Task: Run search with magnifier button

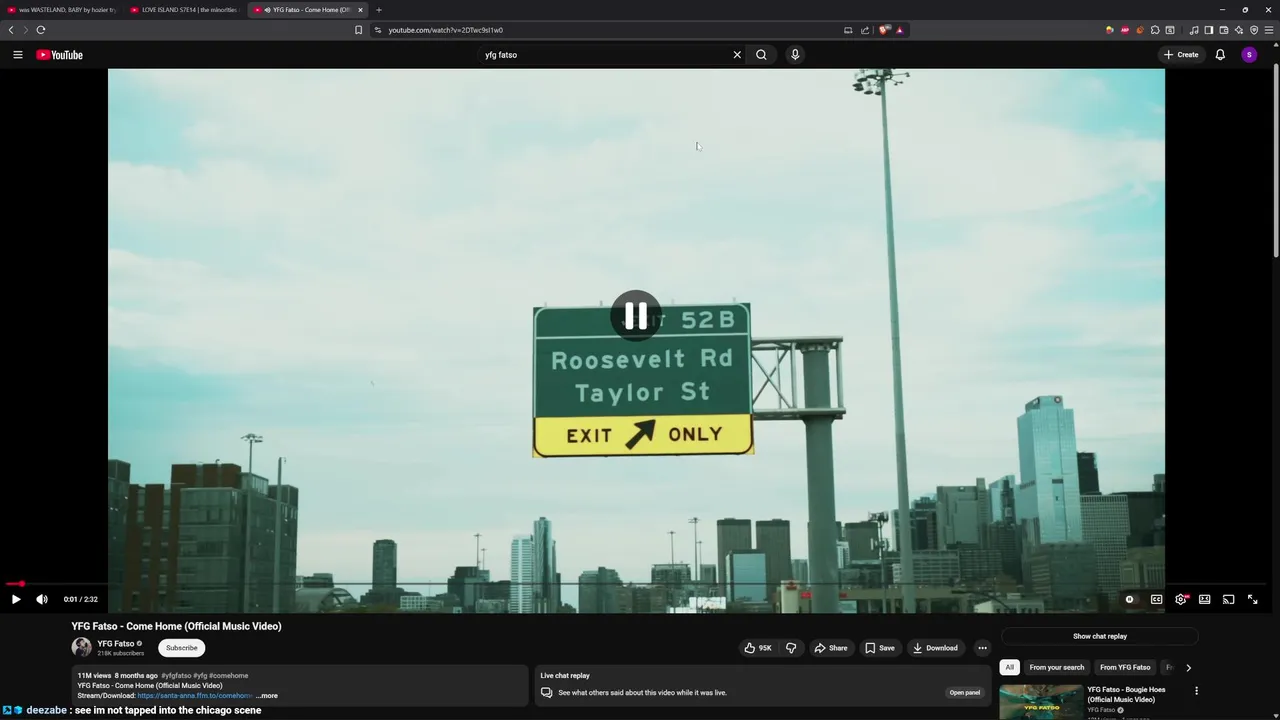Action: pyautogui.click(x=761, y=55)
